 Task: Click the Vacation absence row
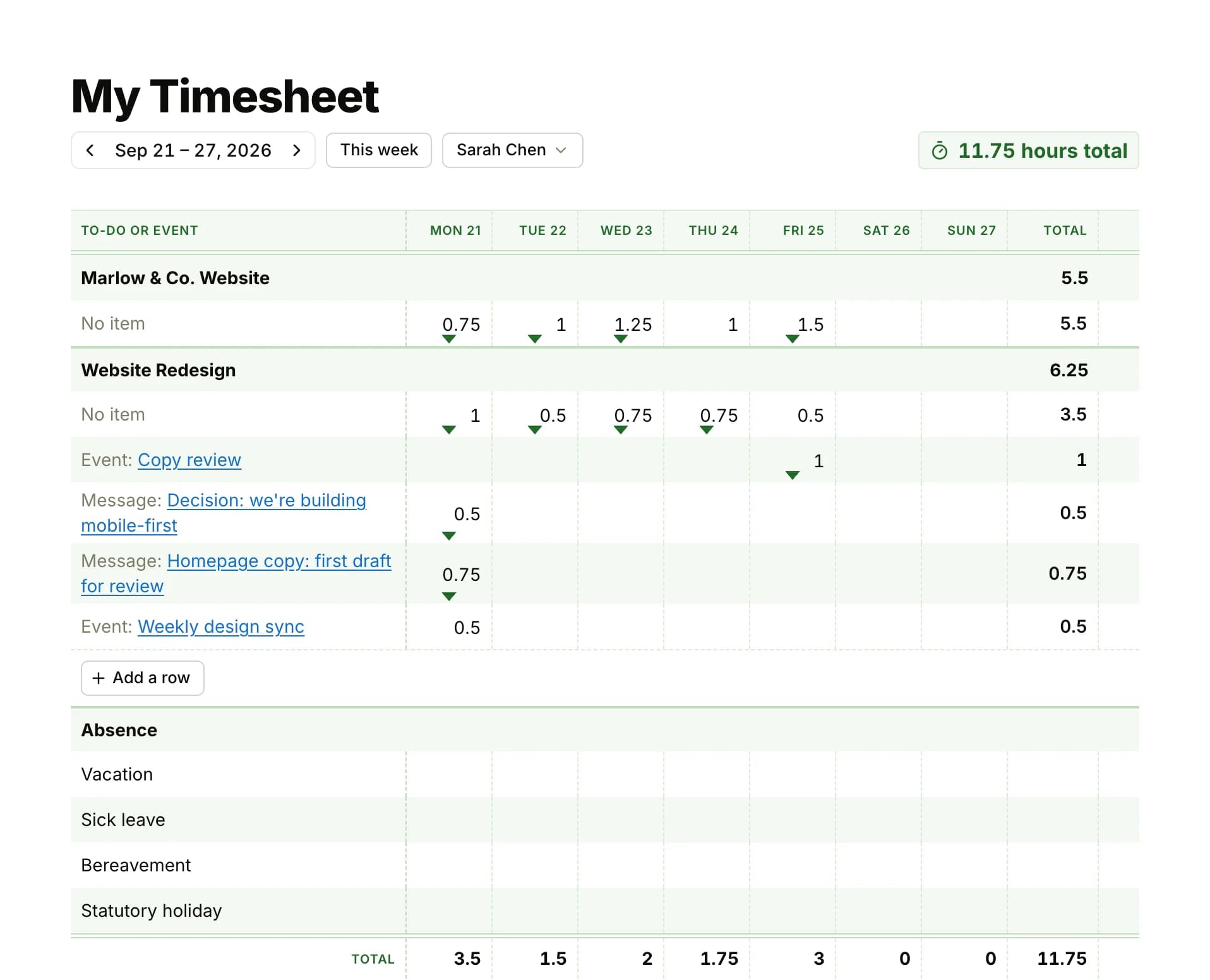pyautogui.click(x=605, y=775)
